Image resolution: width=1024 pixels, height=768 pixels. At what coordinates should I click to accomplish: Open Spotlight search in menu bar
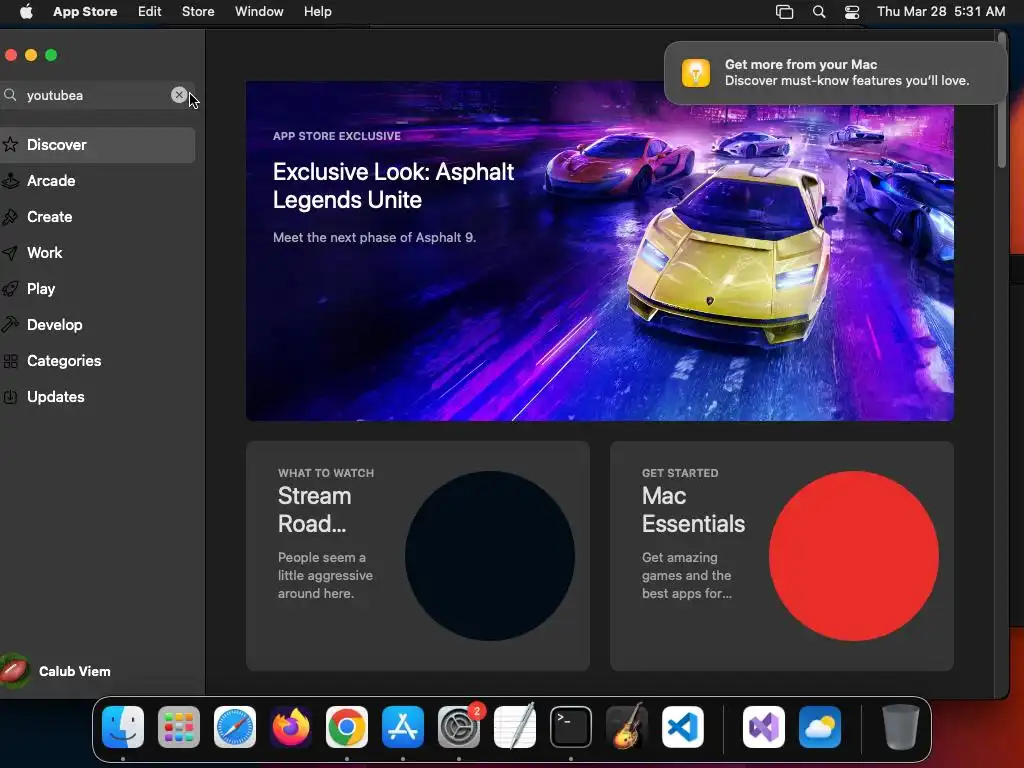(x=819, y=12)
